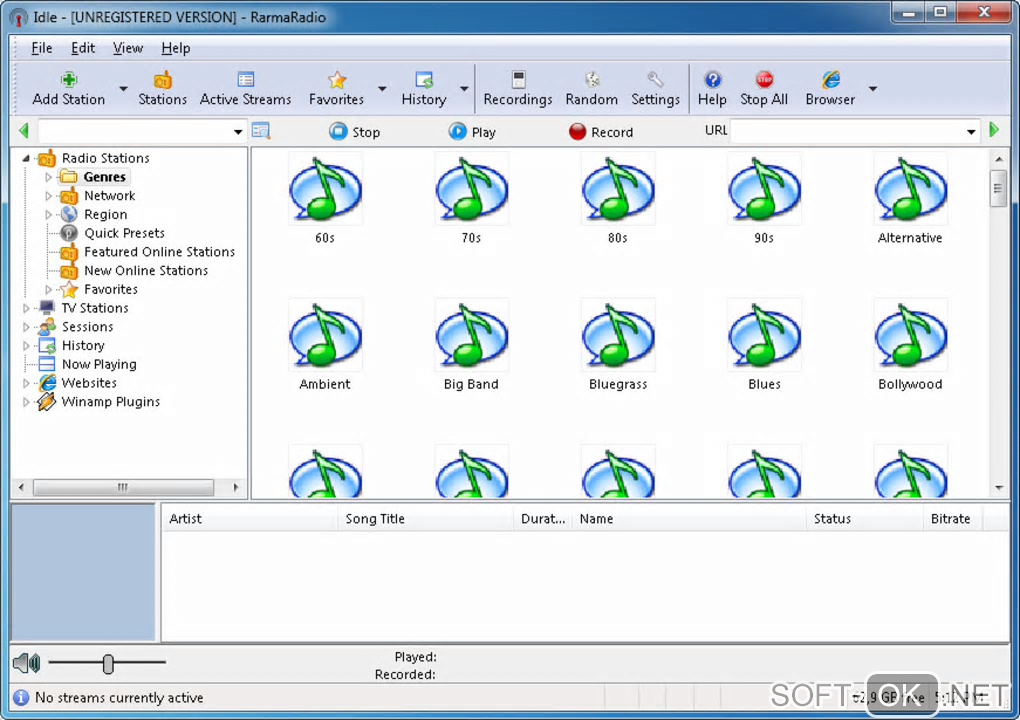Select Featured Online Stations in tree
The height and width of the screenshot is (720, 1020).
click(x=159, y=252)
